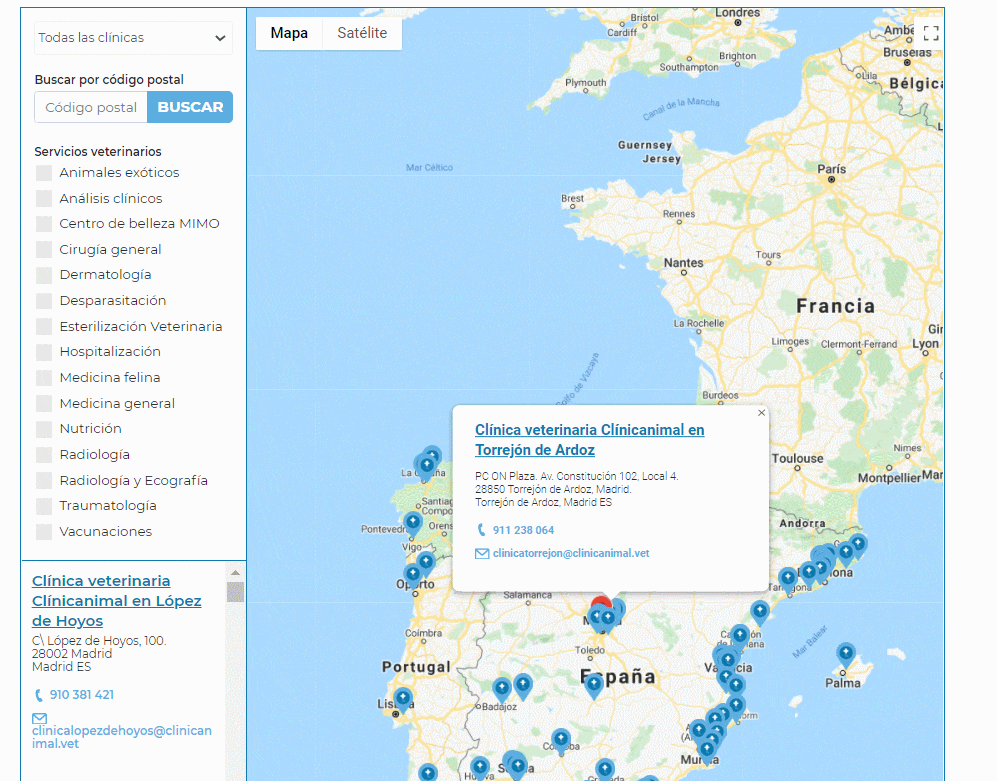Check Traumatología filter
The height and width of the screenshot is (781, 997).
click(x=44, y=506)
